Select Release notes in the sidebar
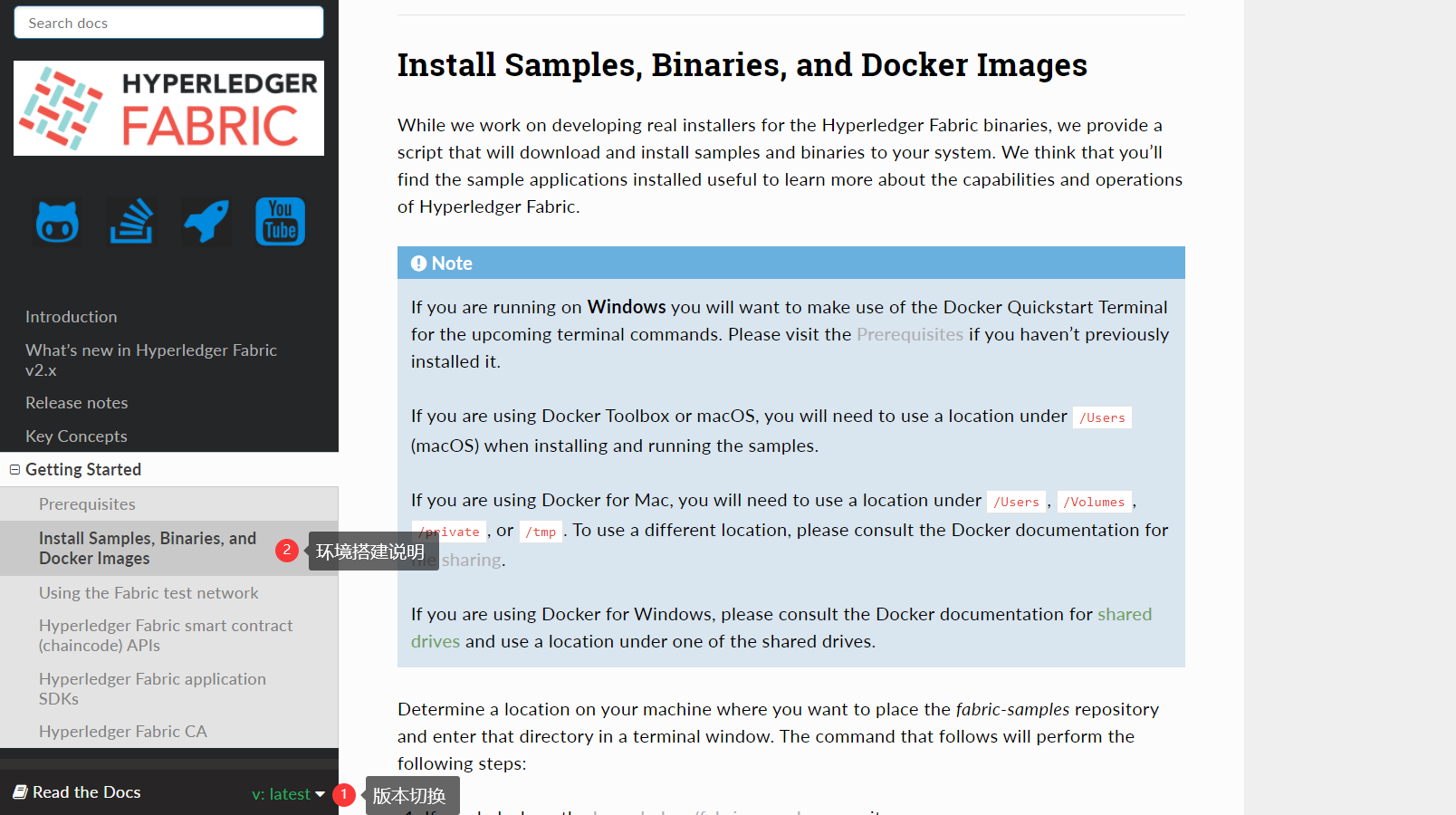1456x815 pixels. pyautogui.click(x=76, y=402)
